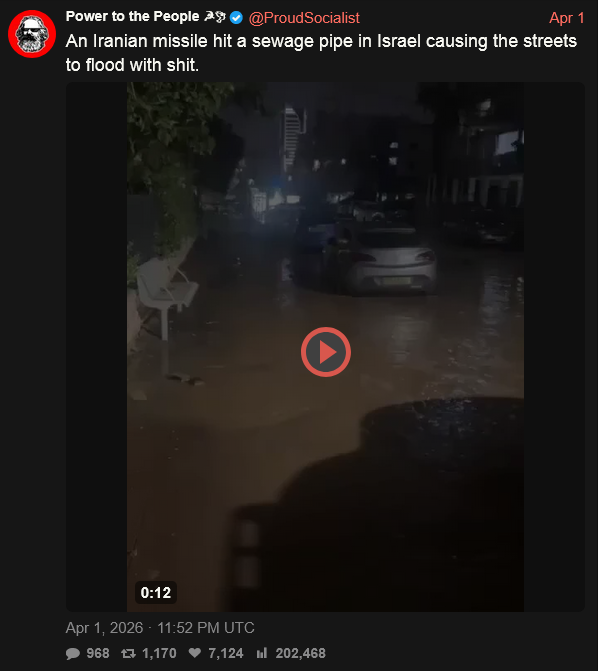This screenshot has width=598, height=671.
Task: Play the flooded street video
Action: coord(326,352)
